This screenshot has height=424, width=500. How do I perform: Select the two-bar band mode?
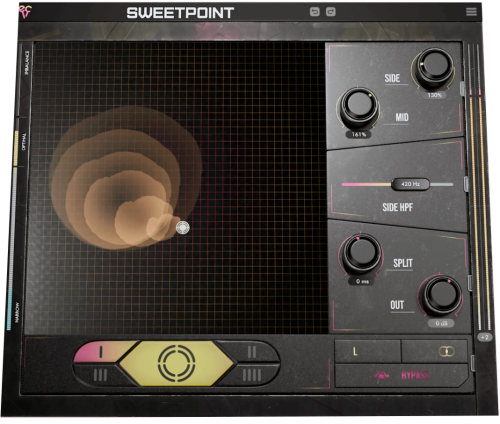(252, 352)
